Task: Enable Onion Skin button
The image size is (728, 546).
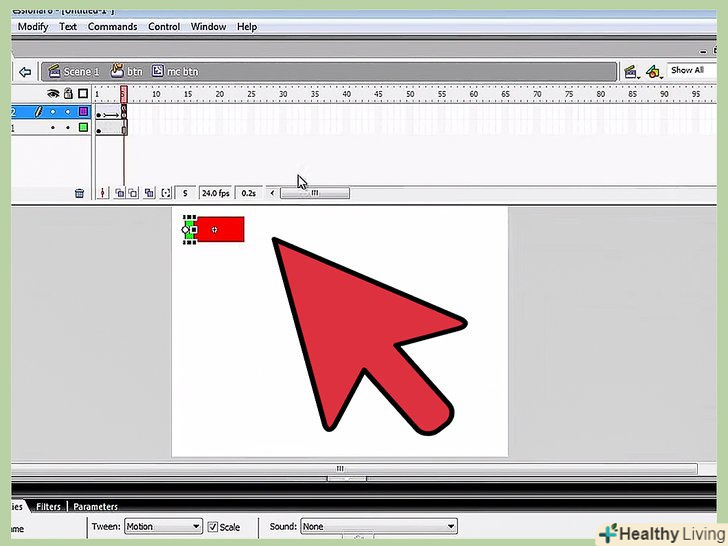Action: point(119,193)
